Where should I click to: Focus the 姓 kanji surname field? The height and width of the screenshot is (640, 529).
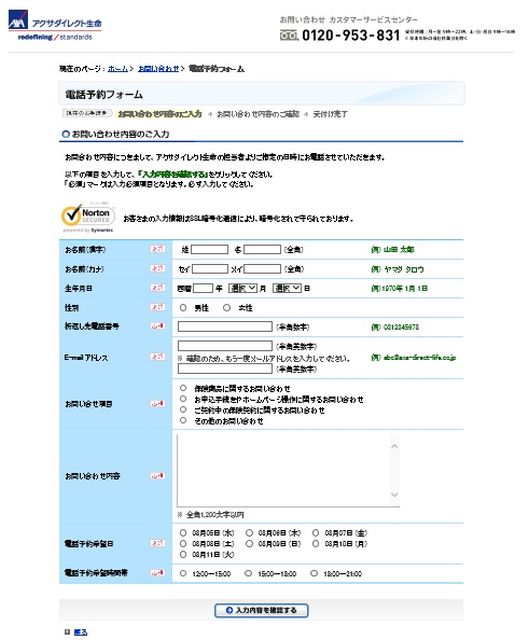click(209, 249)
